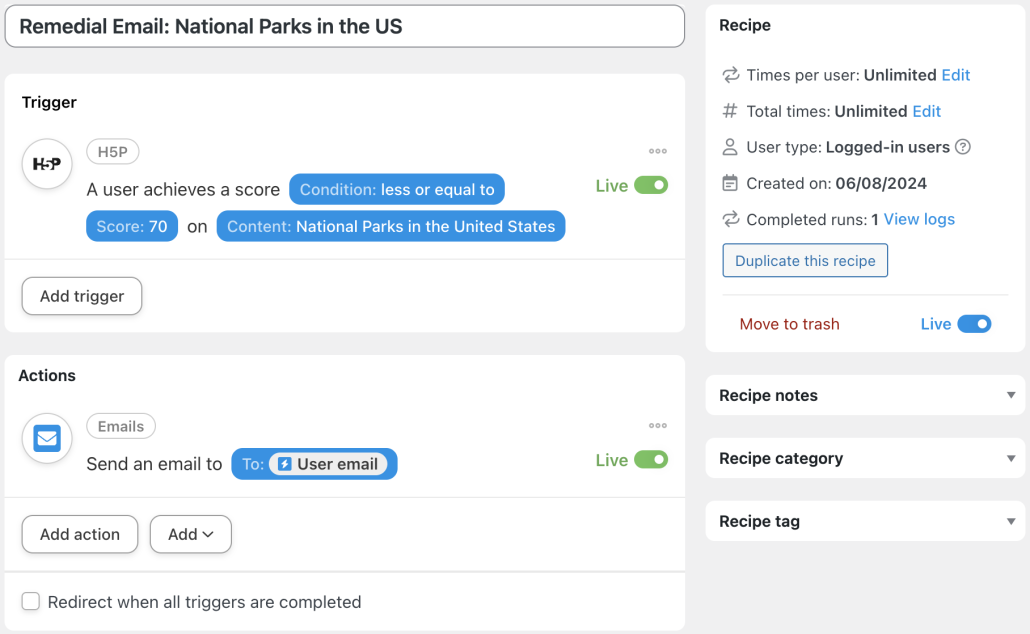The image size is (1030, 634).
Task: Click the Add trigger button
Action: click(82, 296)
